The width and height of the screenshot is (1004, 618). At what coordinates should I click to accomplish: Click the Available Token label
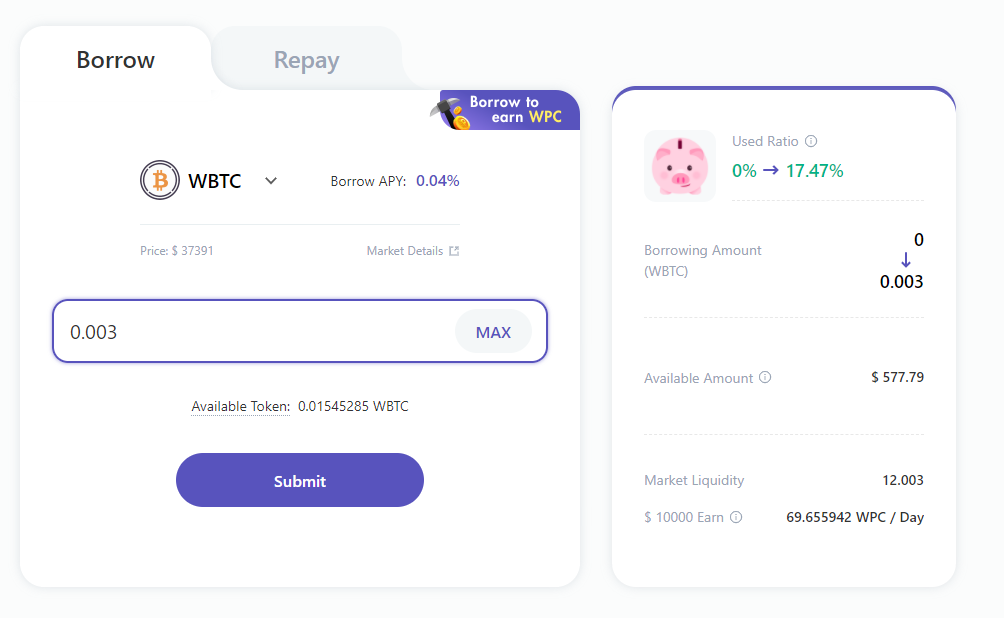pos(241,406)
